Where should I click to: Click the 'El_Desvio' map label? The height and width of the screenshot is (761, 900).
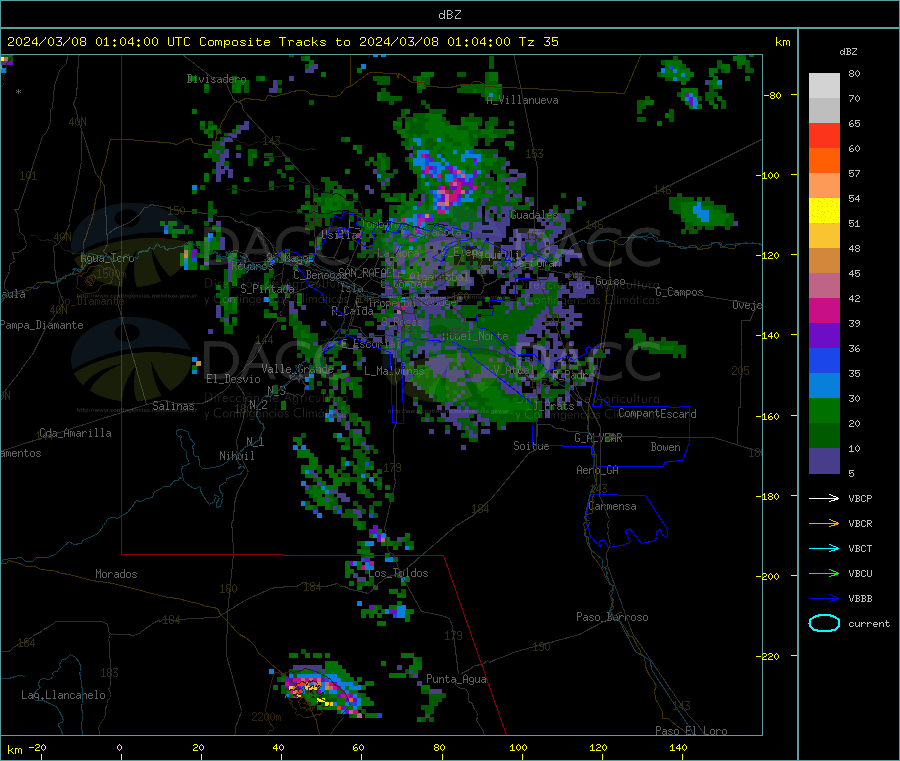point(233,379)
